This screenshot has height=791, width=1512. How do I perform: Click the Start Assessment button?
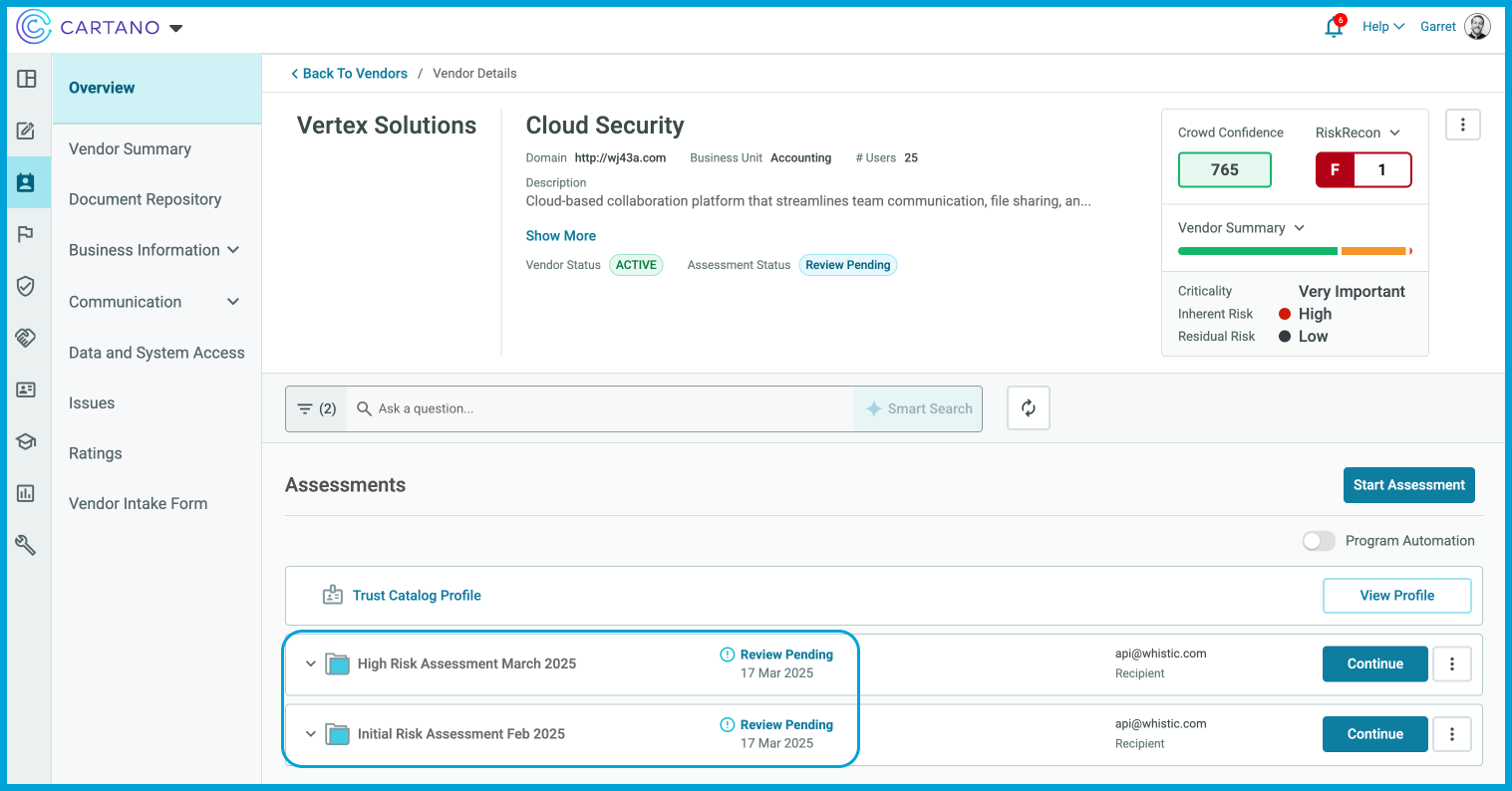[x=1408, y=485]
